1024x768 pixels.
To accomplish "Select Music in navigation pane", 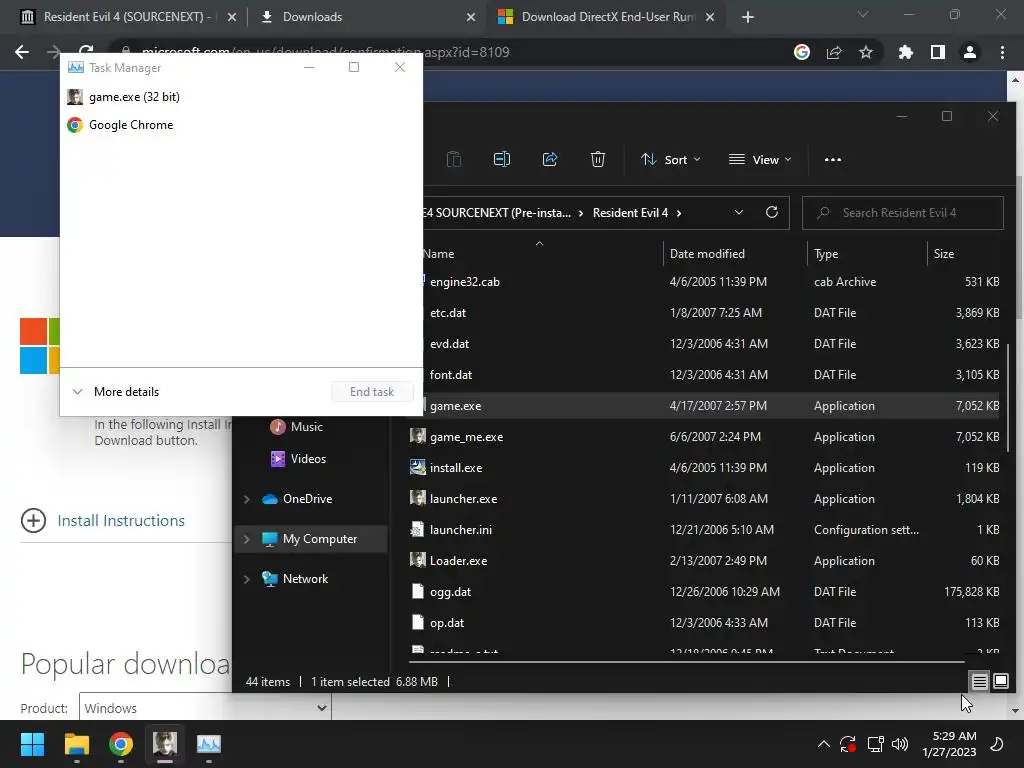I will tap(306, 426).
